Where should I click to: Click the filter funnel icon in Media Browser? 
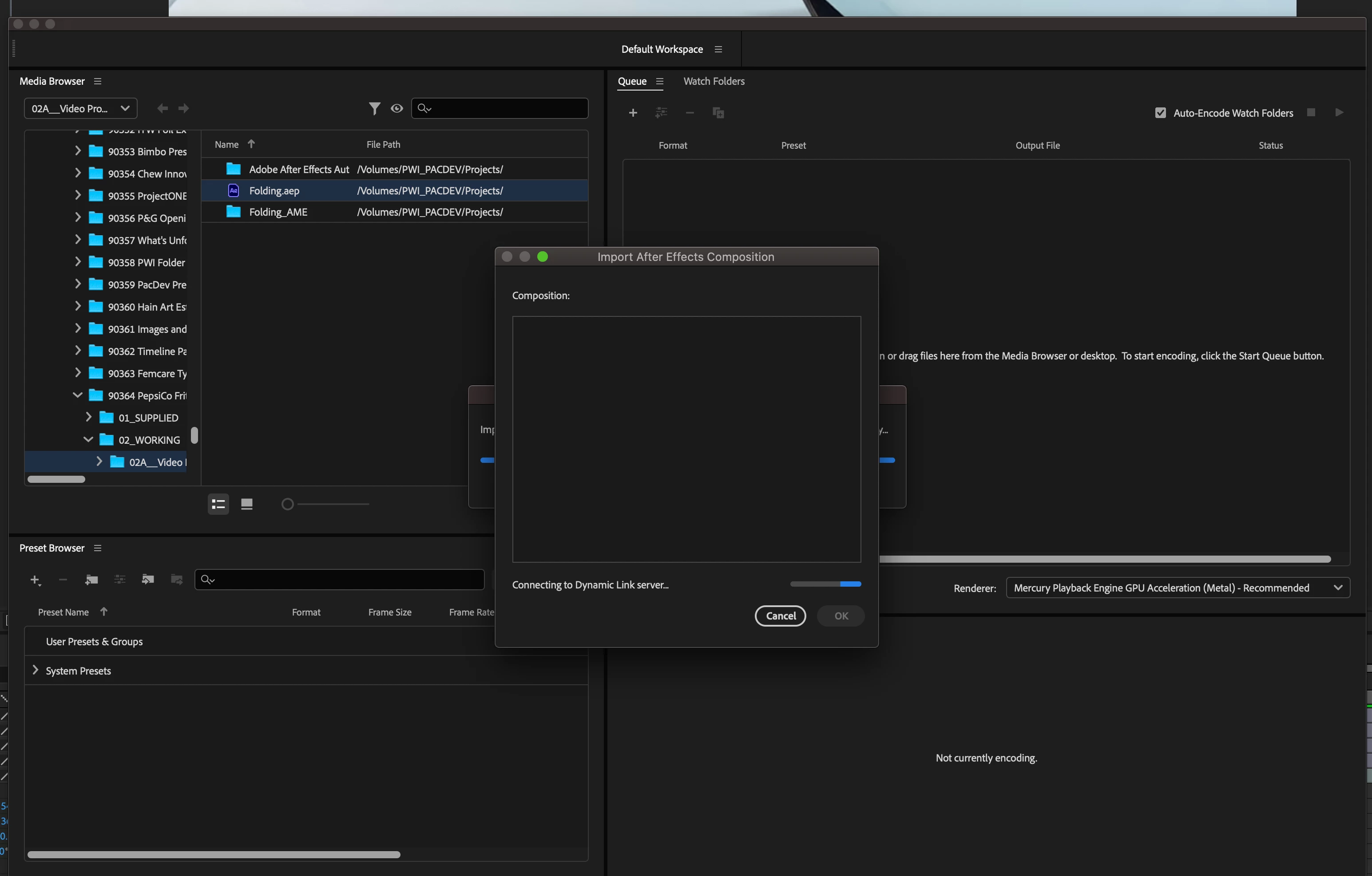coord(374,108)
